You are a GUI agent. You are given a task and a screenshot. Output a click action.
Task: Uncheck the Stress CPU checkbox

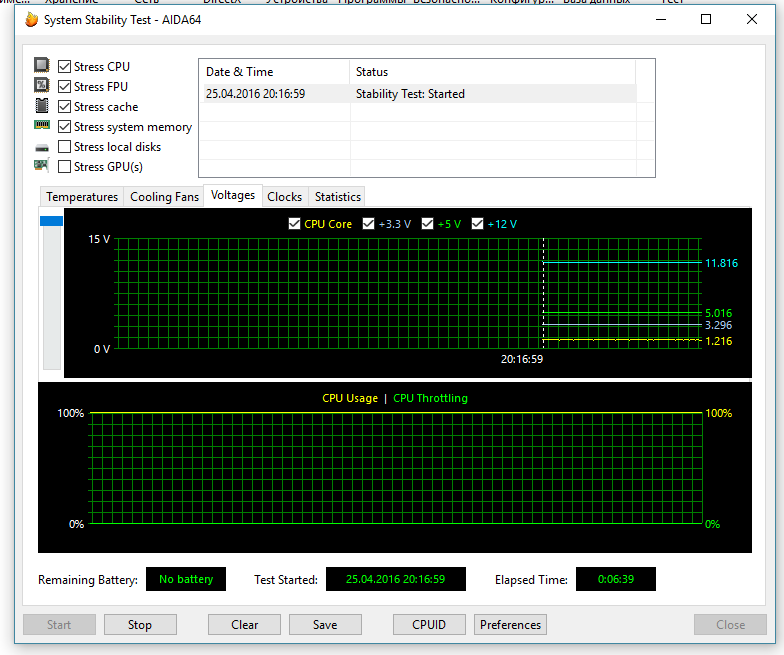click(x=64, y=66)
